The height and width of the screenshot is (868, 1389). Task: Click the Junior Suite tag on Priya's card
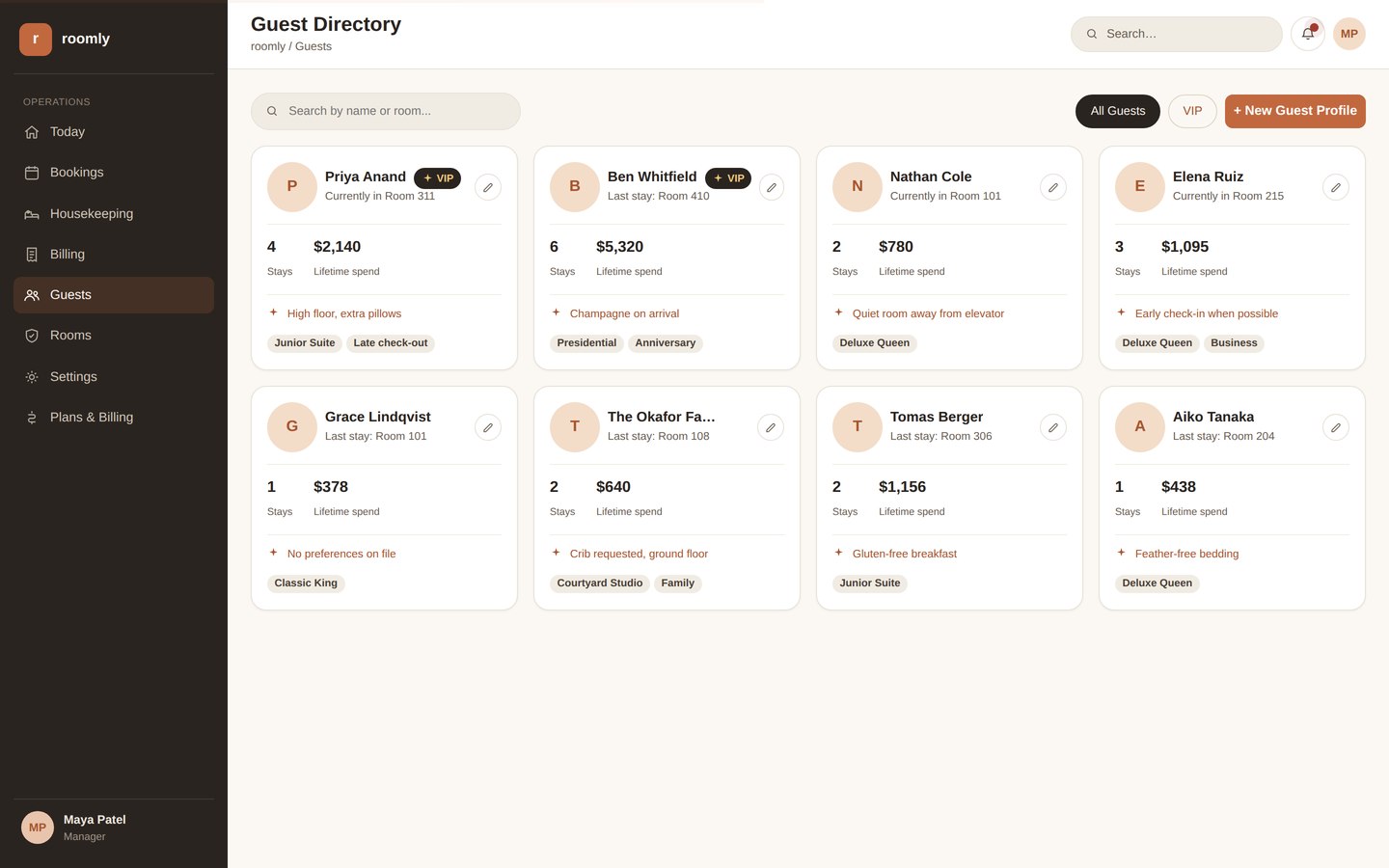pyautogui.click(x=305, y=343)
